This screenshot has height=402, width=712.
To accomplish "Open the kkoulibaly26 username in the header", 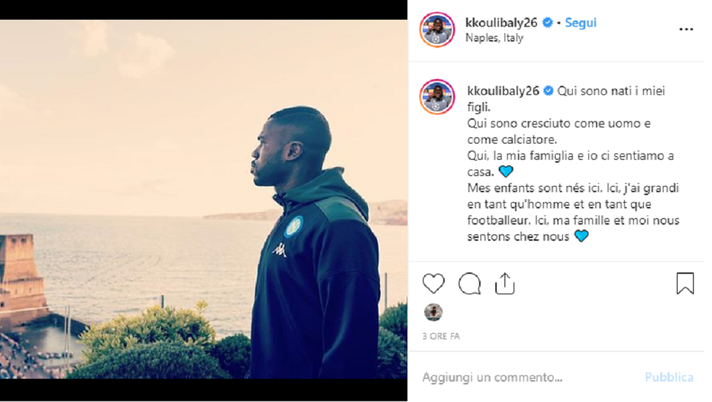I will (x=501, y=23).
